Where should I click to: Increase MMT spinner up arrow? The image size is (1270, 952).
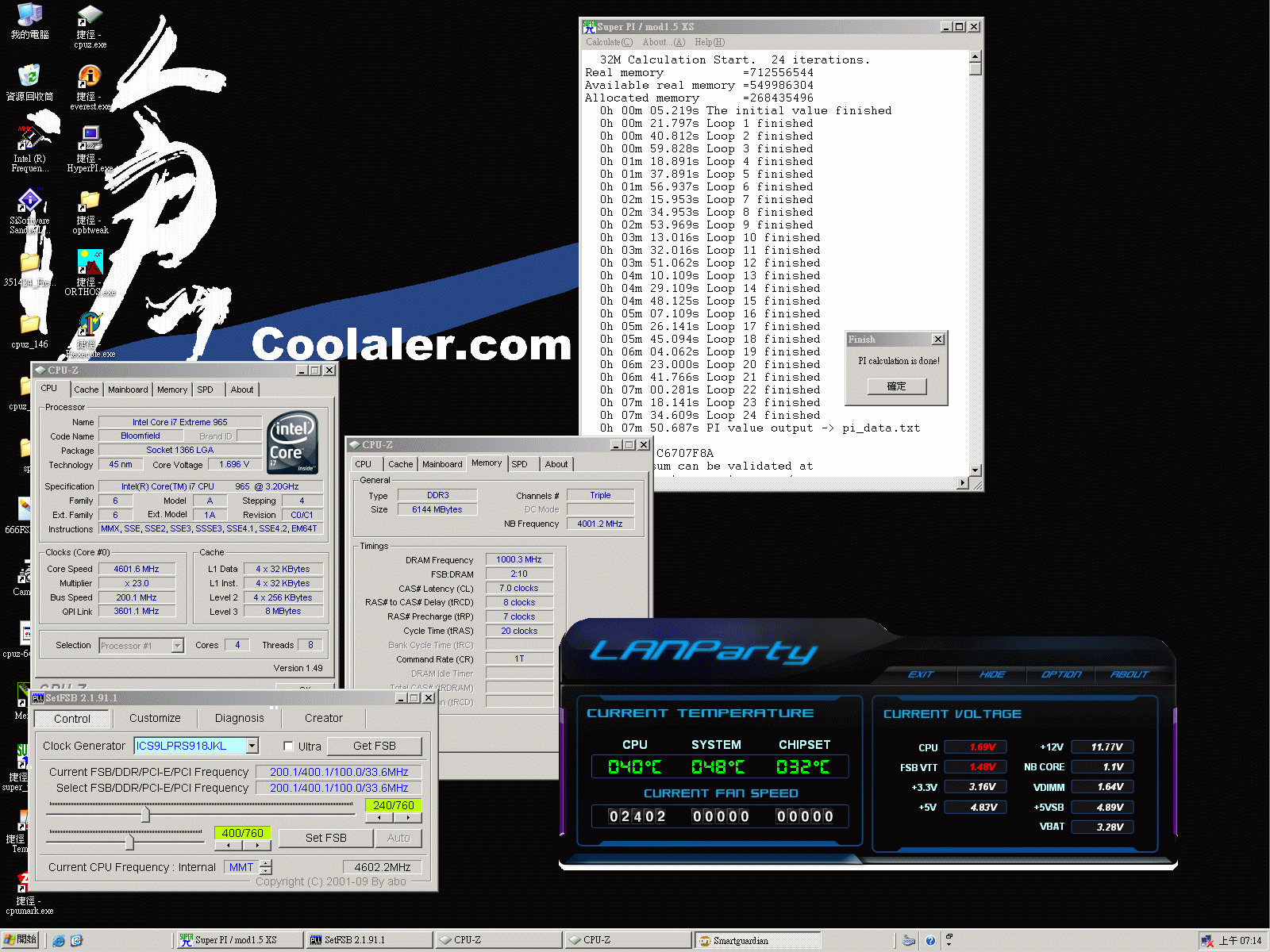pyautogui.click(x=265, y=863)
